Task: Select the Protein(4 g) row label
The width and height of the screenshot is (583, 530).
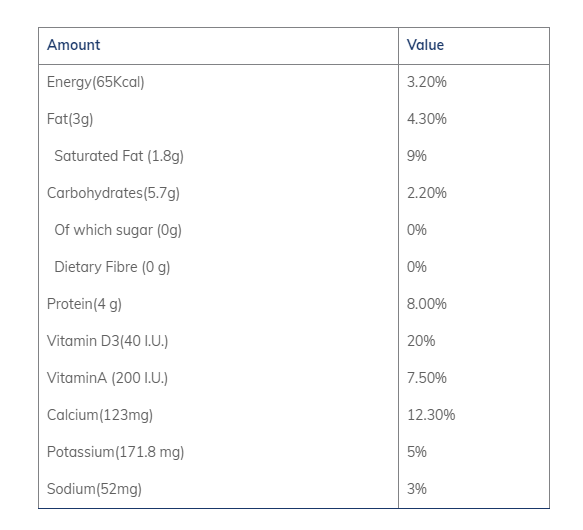Action: point(84,304)
